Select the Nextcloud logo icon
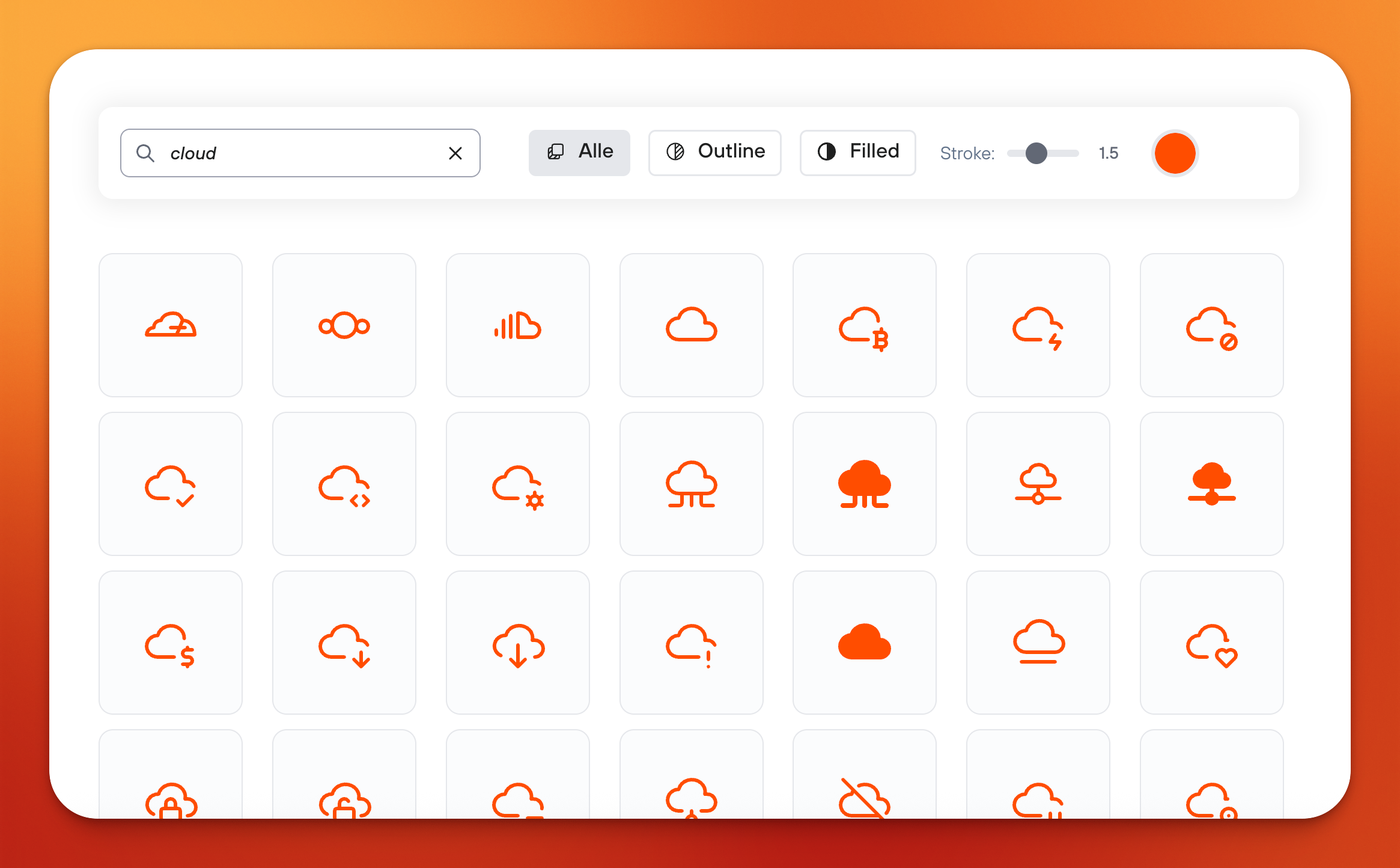The image size is (1400, 868). (344, 325)
